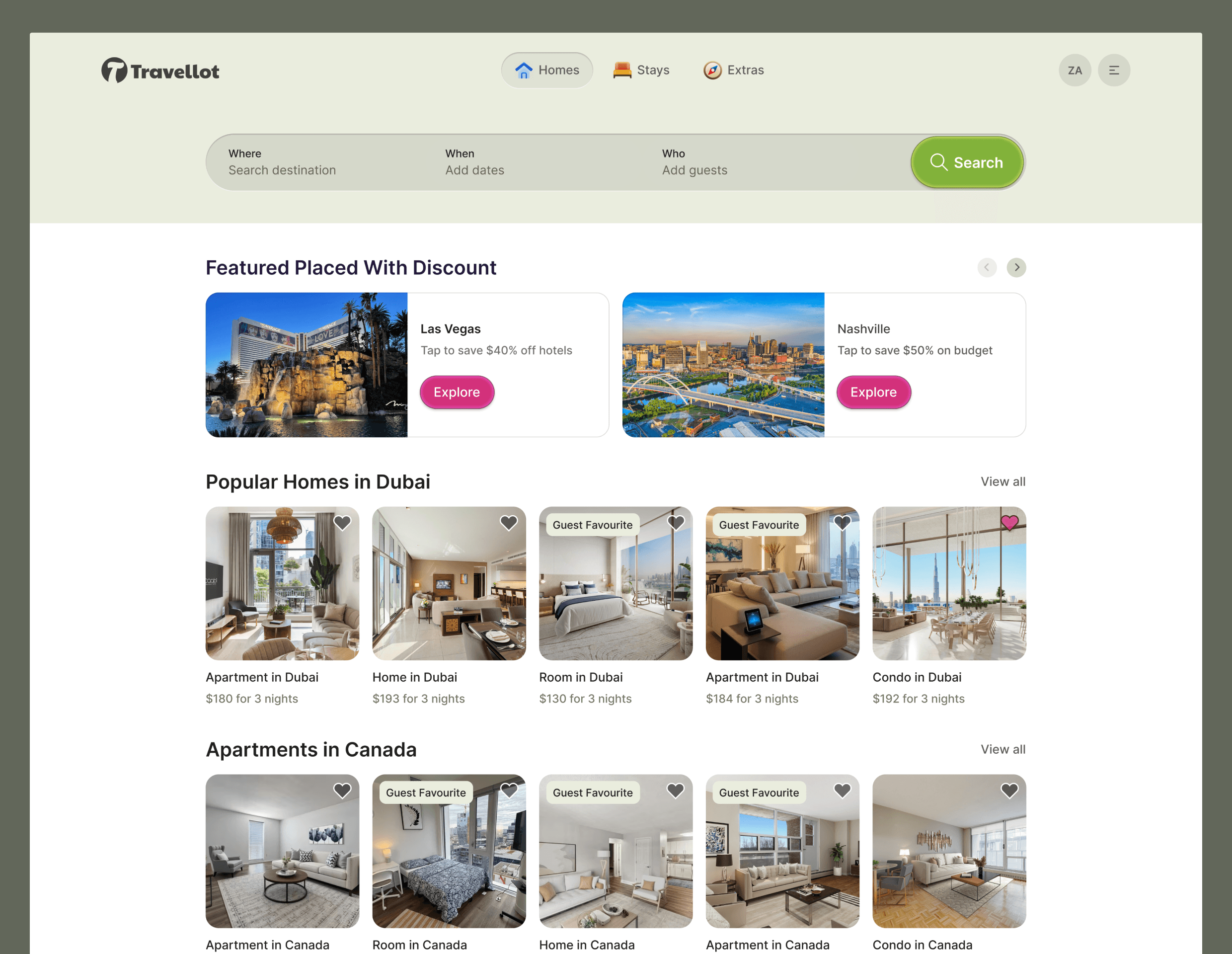
Task: Go back in the carousel with the left arrow
Action: [x=987, y=267]
